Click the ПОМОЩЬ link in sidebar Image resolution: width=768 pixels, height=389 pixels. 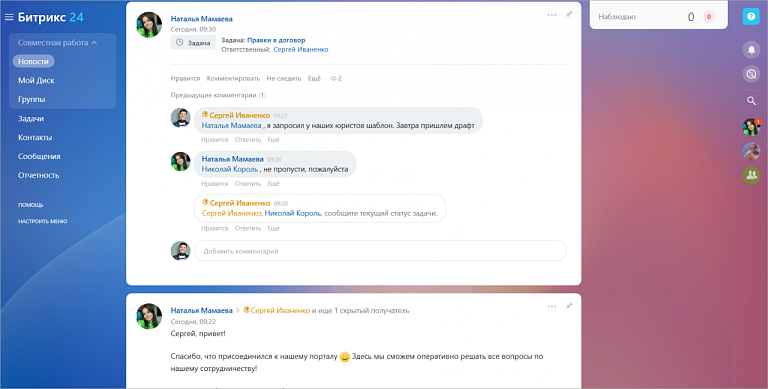pyautogui.click(x=31, y=205)
